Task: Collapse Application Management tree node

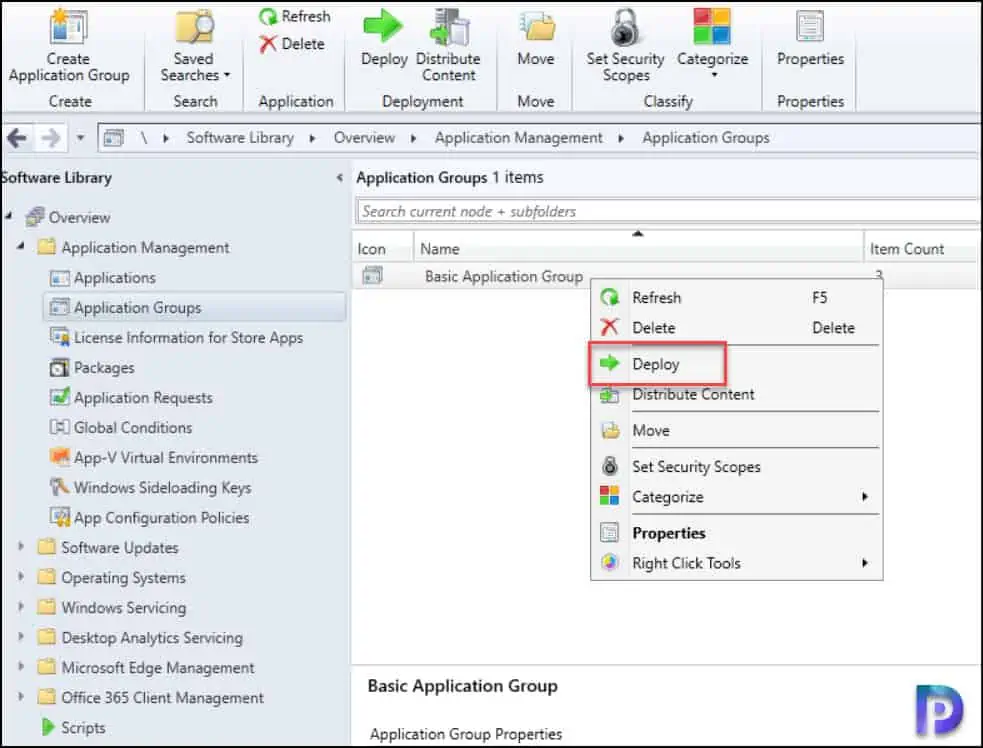Action: [x=21, y=246]
